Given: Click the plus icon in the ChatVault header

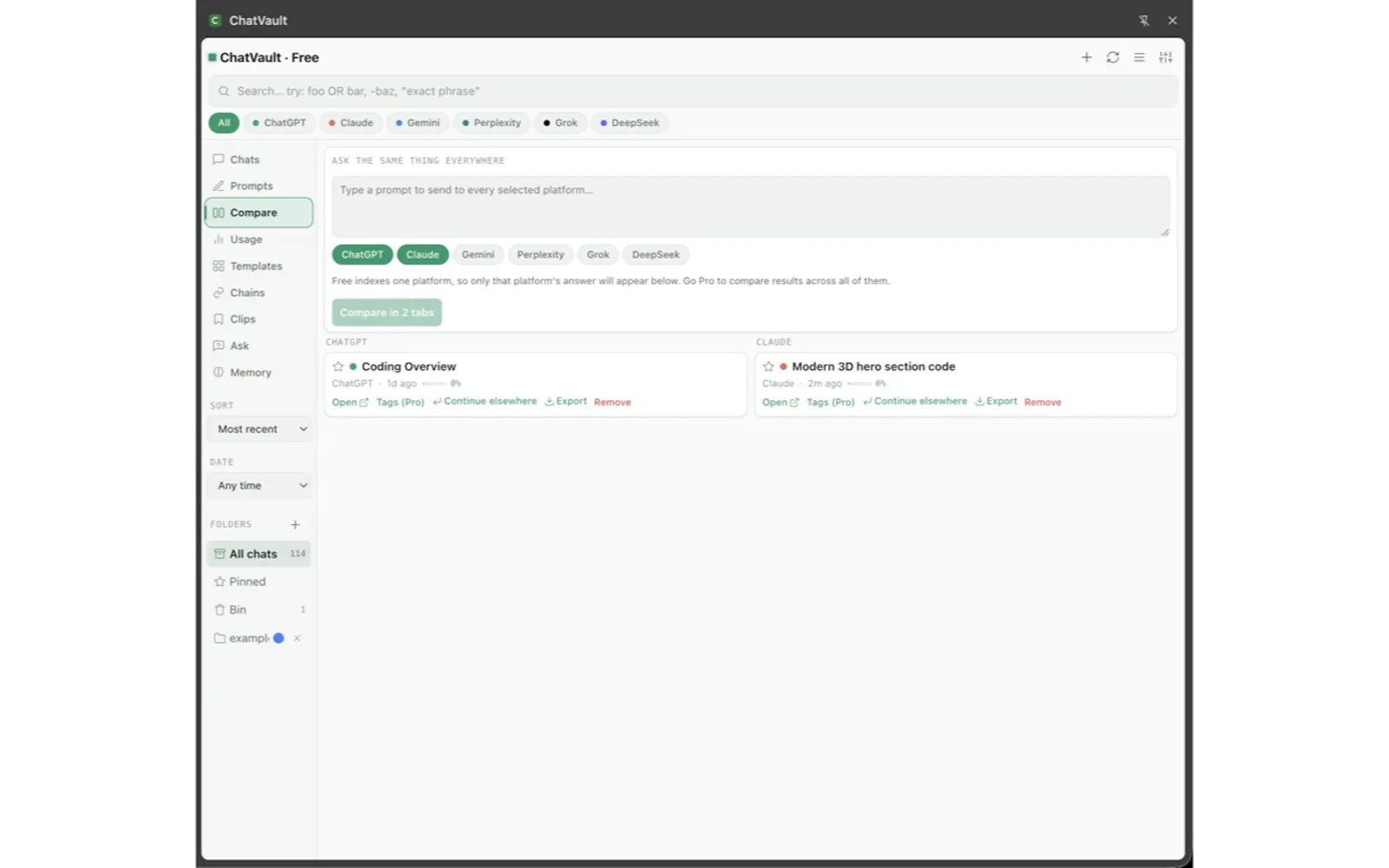Looking at the screenshot, I should 1086,57.
